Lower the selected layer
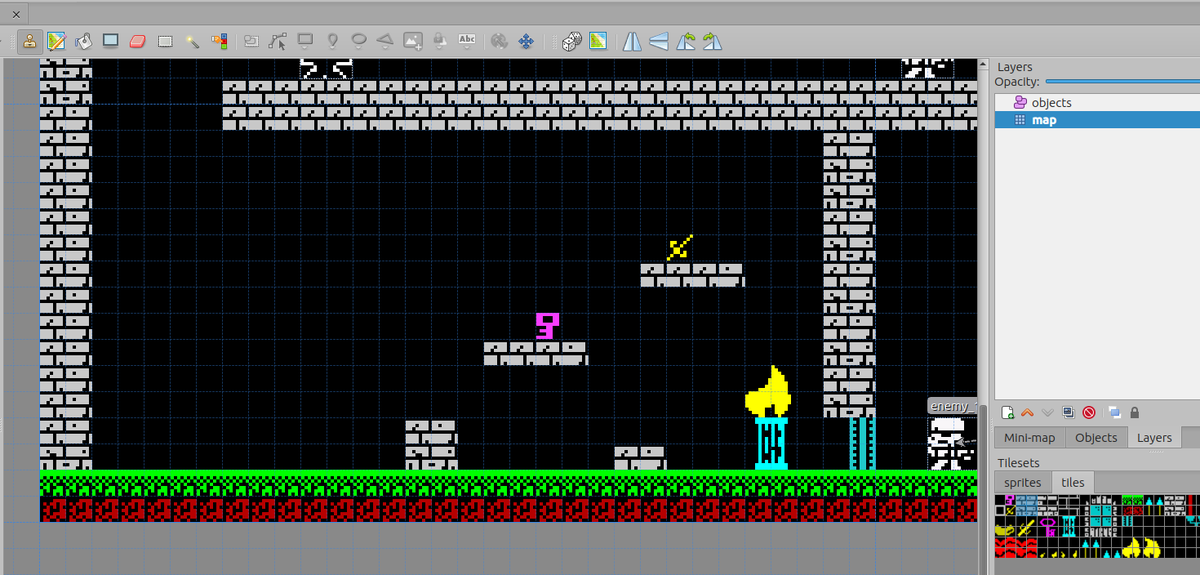The image size is (1200, 575). point(1047,412)
